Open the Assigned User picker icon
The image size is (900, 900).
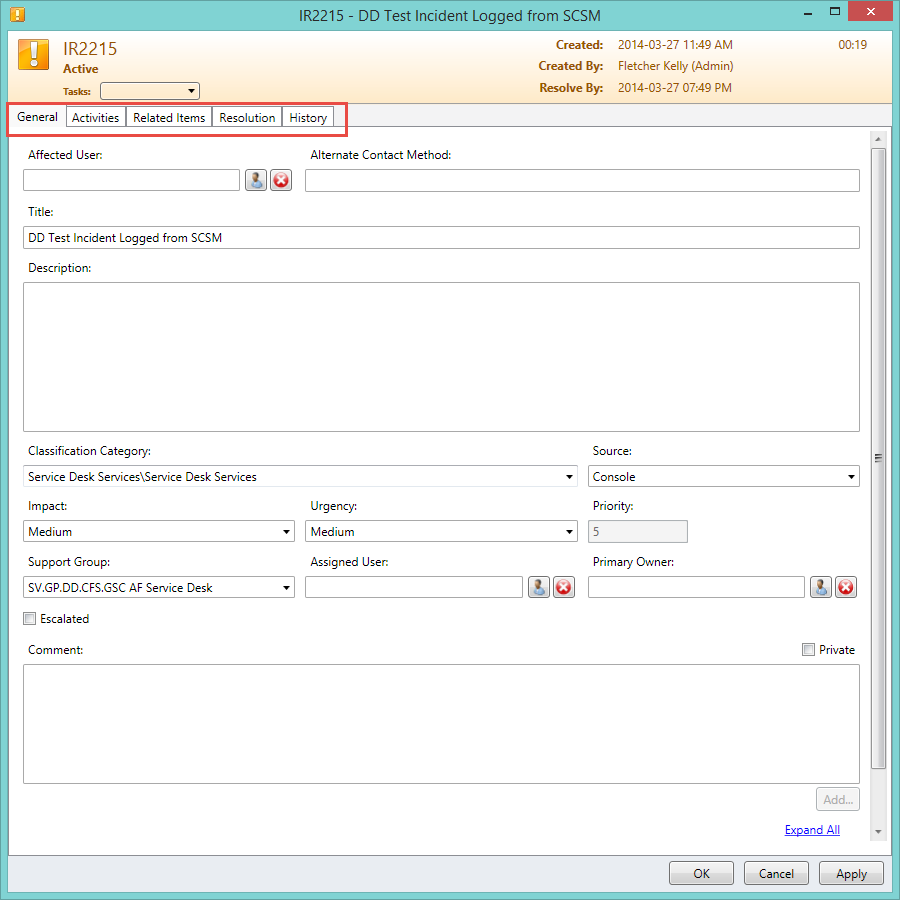539,587
